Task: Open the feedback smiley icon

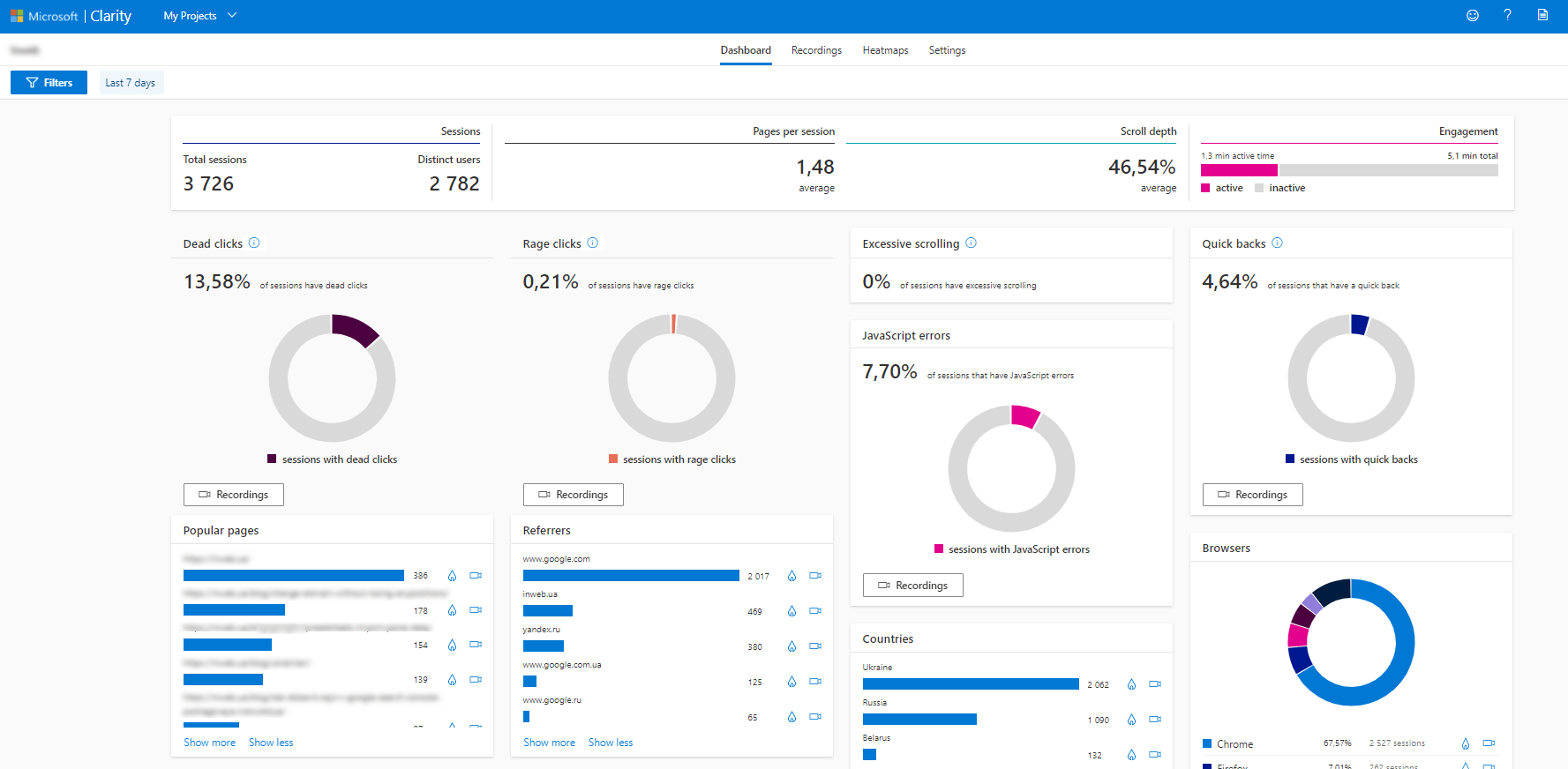Action: tap(1472, 15)
